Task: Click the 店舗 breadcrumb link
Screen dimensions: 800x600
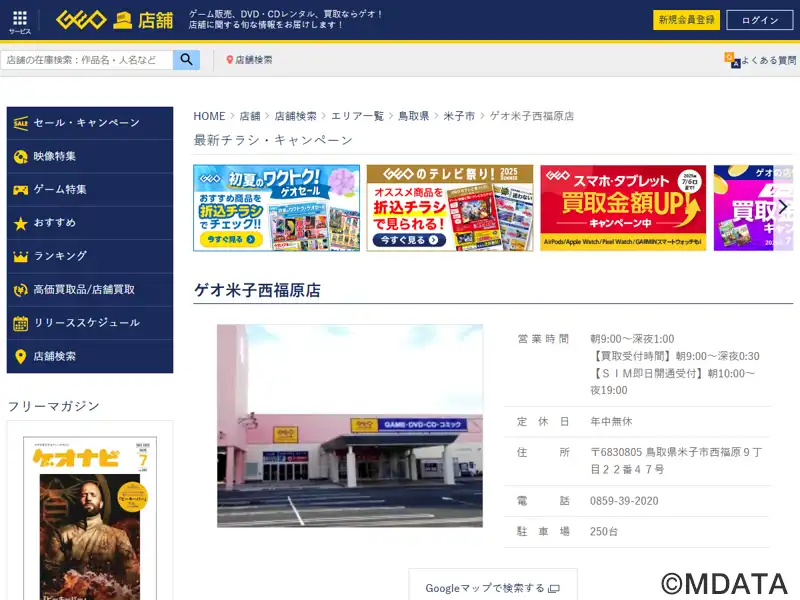Action: click(x=250, y=116)
